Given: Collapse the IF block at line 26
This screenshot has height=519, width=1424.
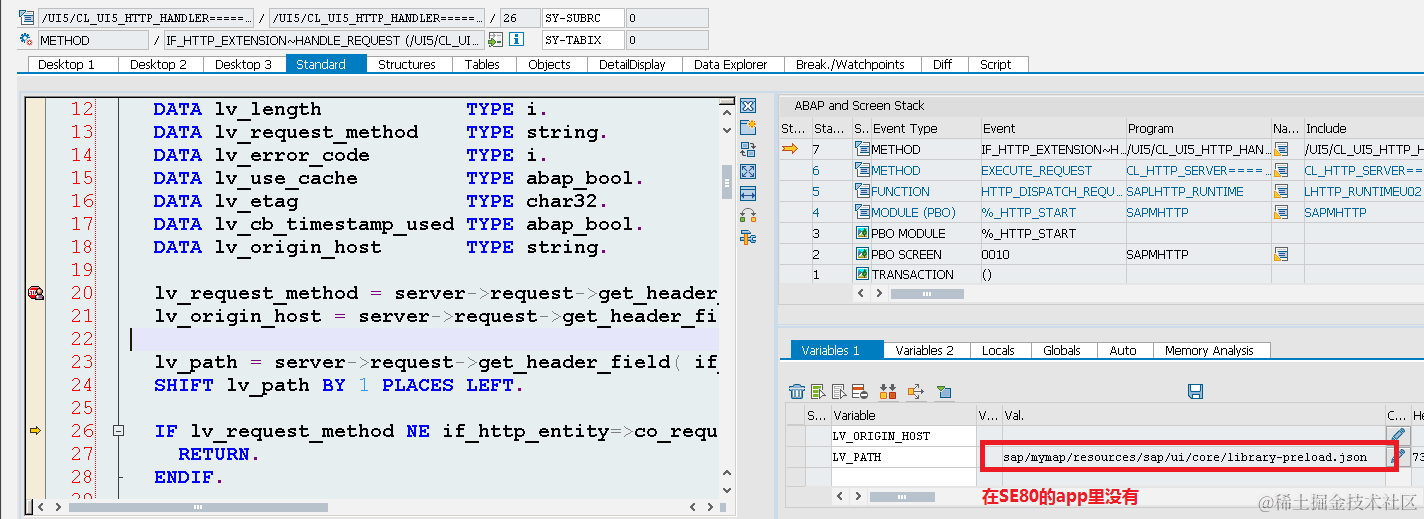Looking at the screenshot, I should 119,431.
